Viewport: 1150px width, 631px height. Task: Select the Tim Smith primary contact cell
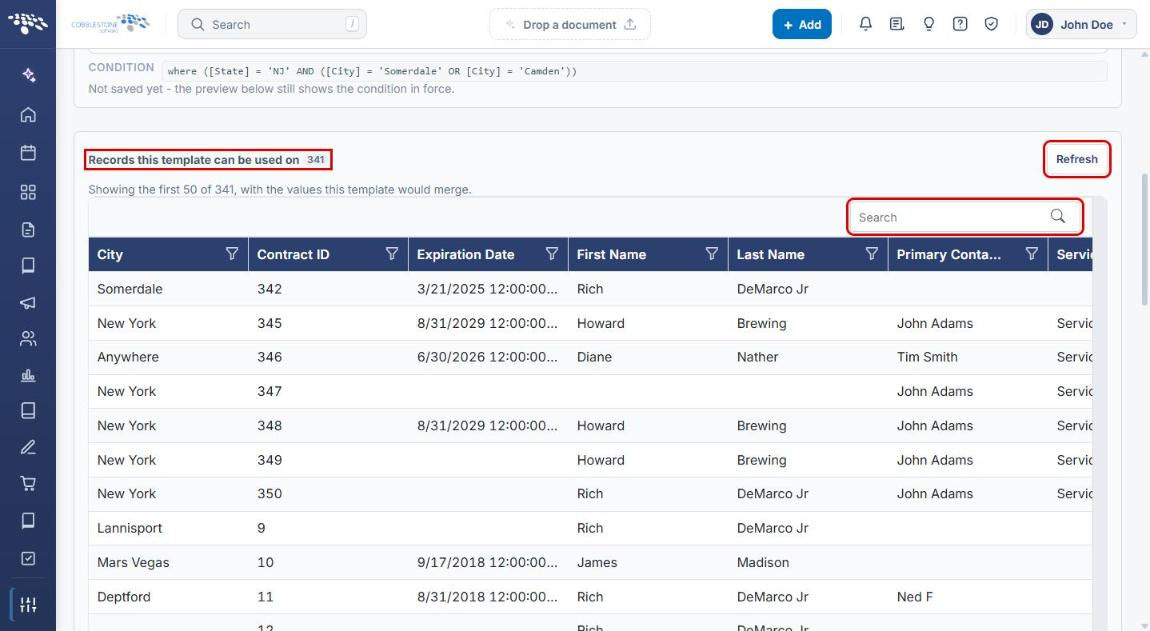pyautogui.click(x=968, y=357)
